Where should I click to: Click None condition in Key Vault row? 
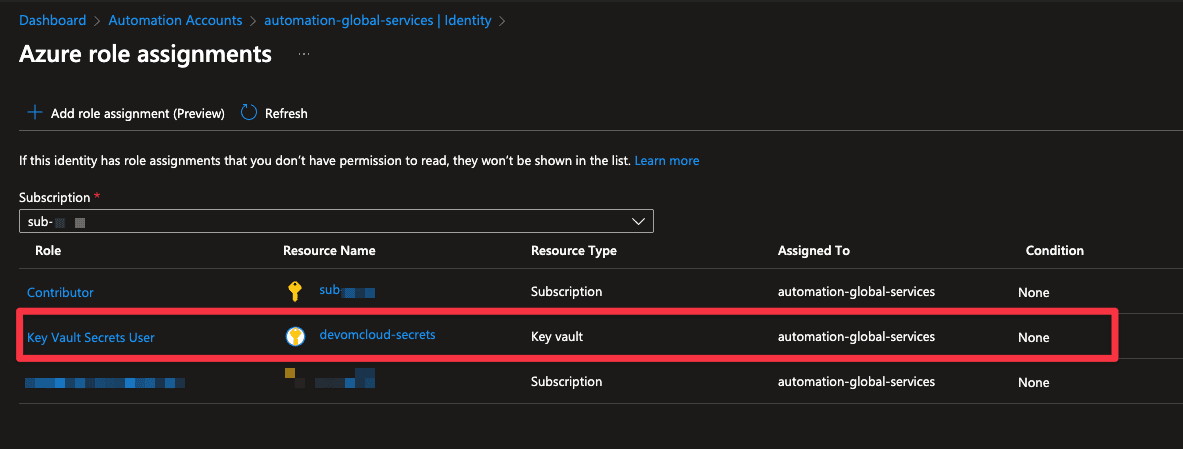1034,338
